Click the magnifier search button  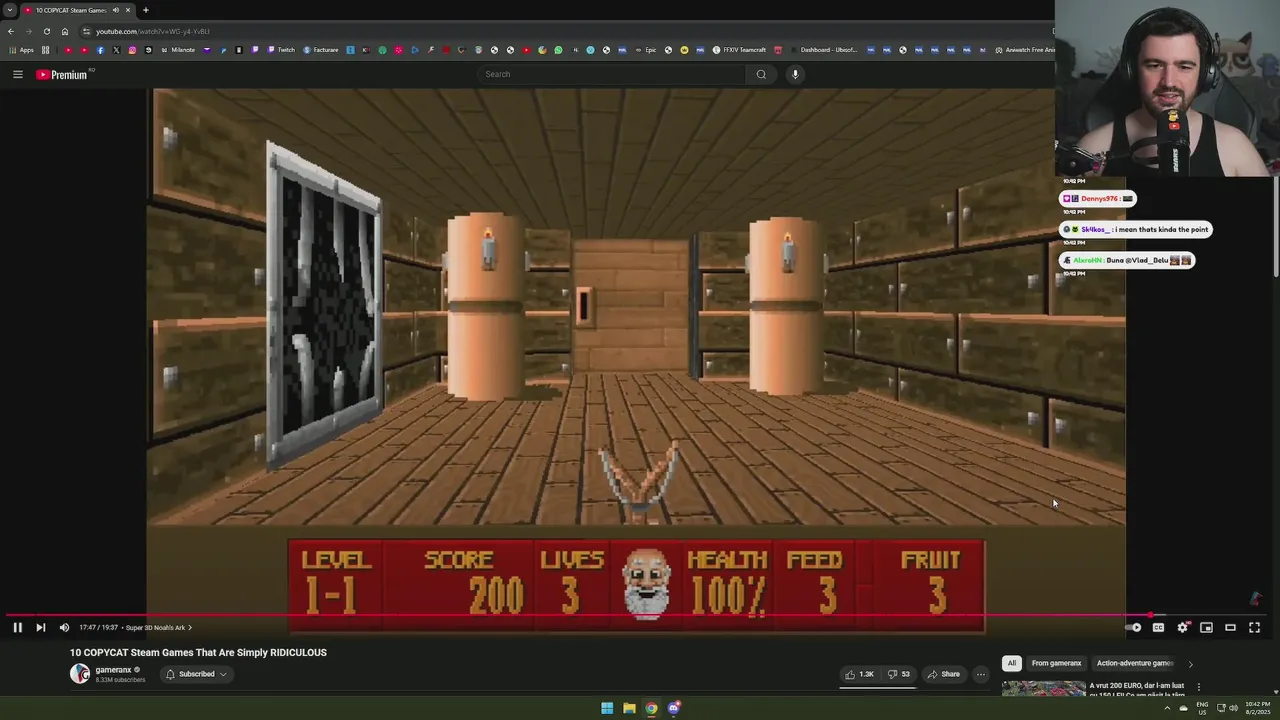coord(761,74)
